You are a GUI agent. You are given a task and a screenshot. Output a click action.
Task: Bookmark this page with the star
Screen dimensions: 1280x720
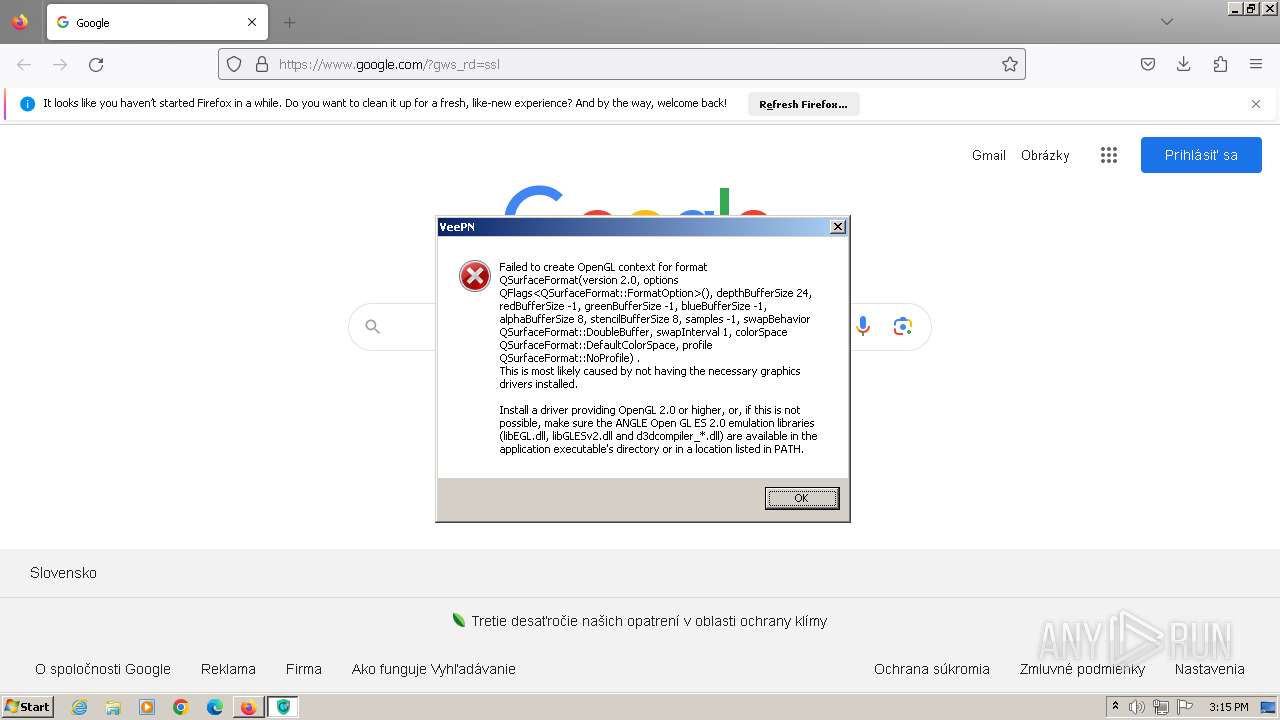1010,64
